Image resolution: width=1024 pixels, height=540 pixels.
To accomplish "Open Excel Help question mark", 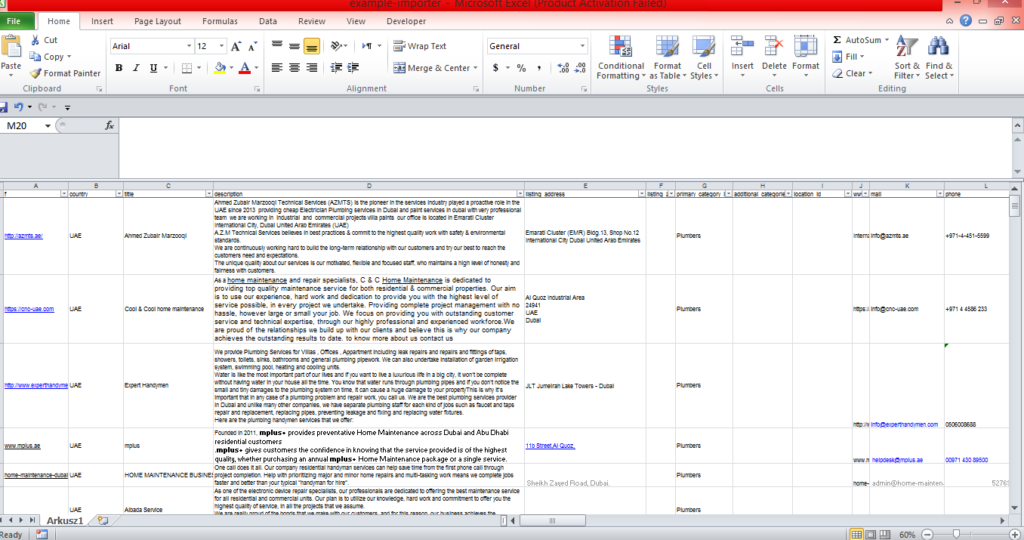I will [966, 21].
